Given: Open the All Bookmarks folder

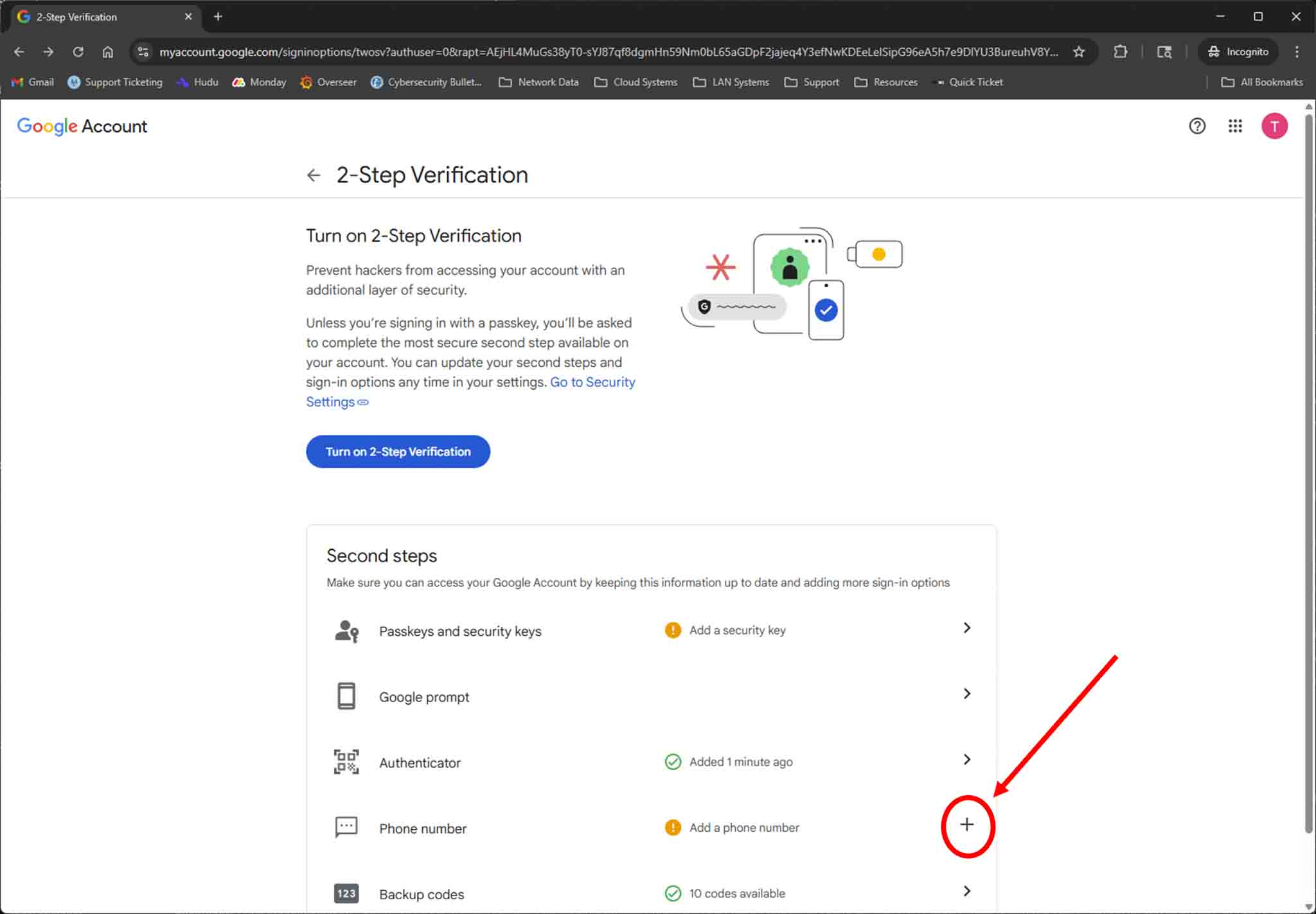Looking at the screenshot, I should (x=1262, y=82).
